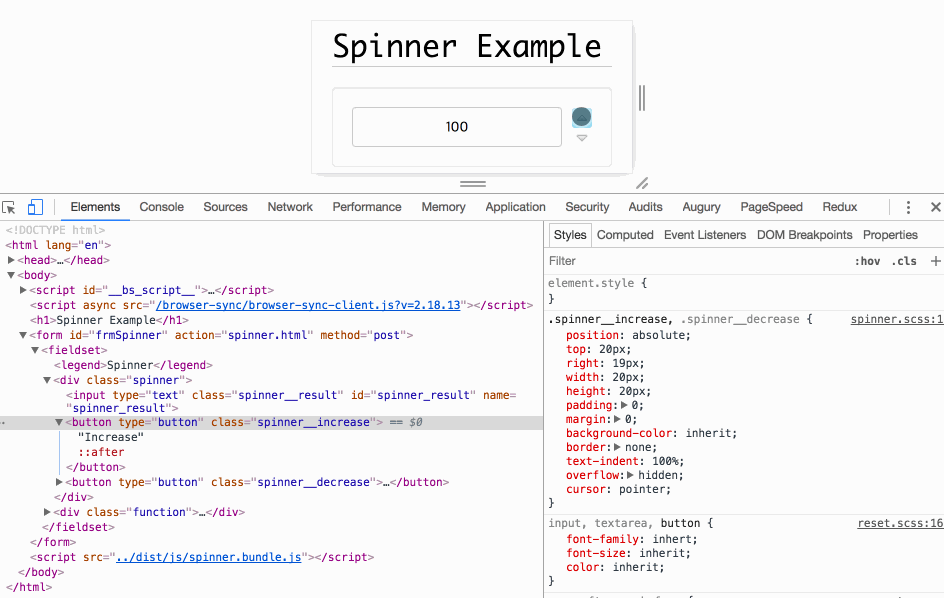This screenshot has width=944, height=598.
Task: Switch to the Elements tab
Action: 95,207
